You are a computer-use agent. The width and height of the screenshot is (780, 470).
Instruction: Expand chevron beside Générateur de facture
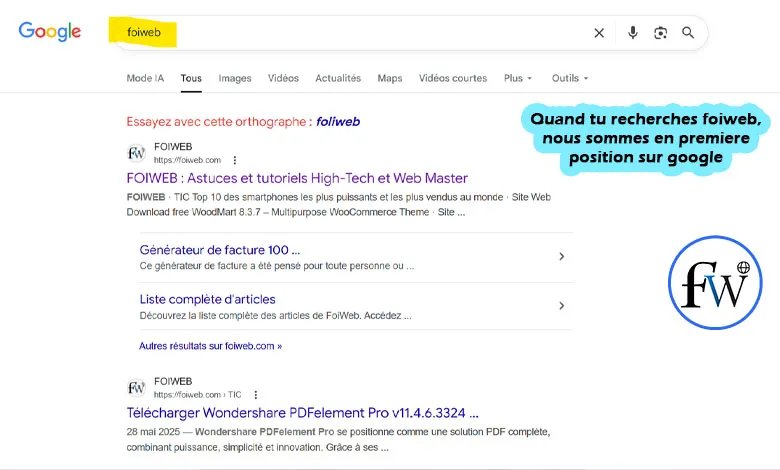click(x=561, y=257)
